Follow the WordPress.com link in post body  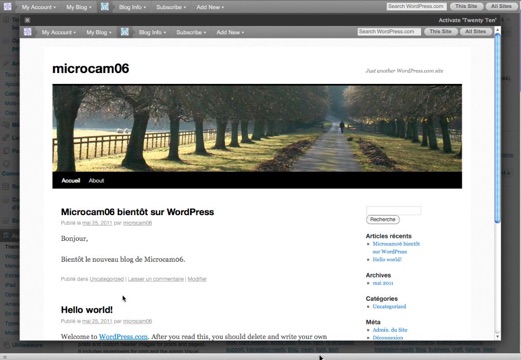click(x=123, y=336)
